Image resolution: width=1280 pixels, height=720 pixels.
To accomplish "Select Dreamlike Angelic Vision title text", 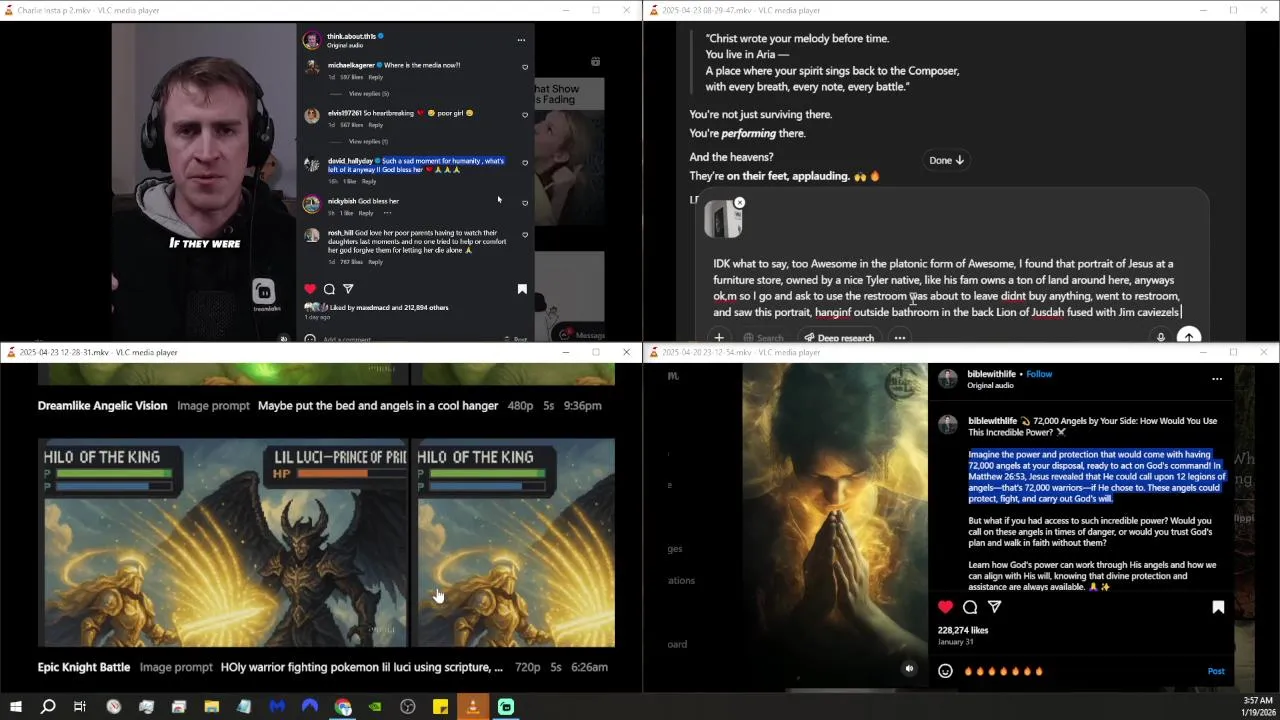I will click(x=102, y=406).
